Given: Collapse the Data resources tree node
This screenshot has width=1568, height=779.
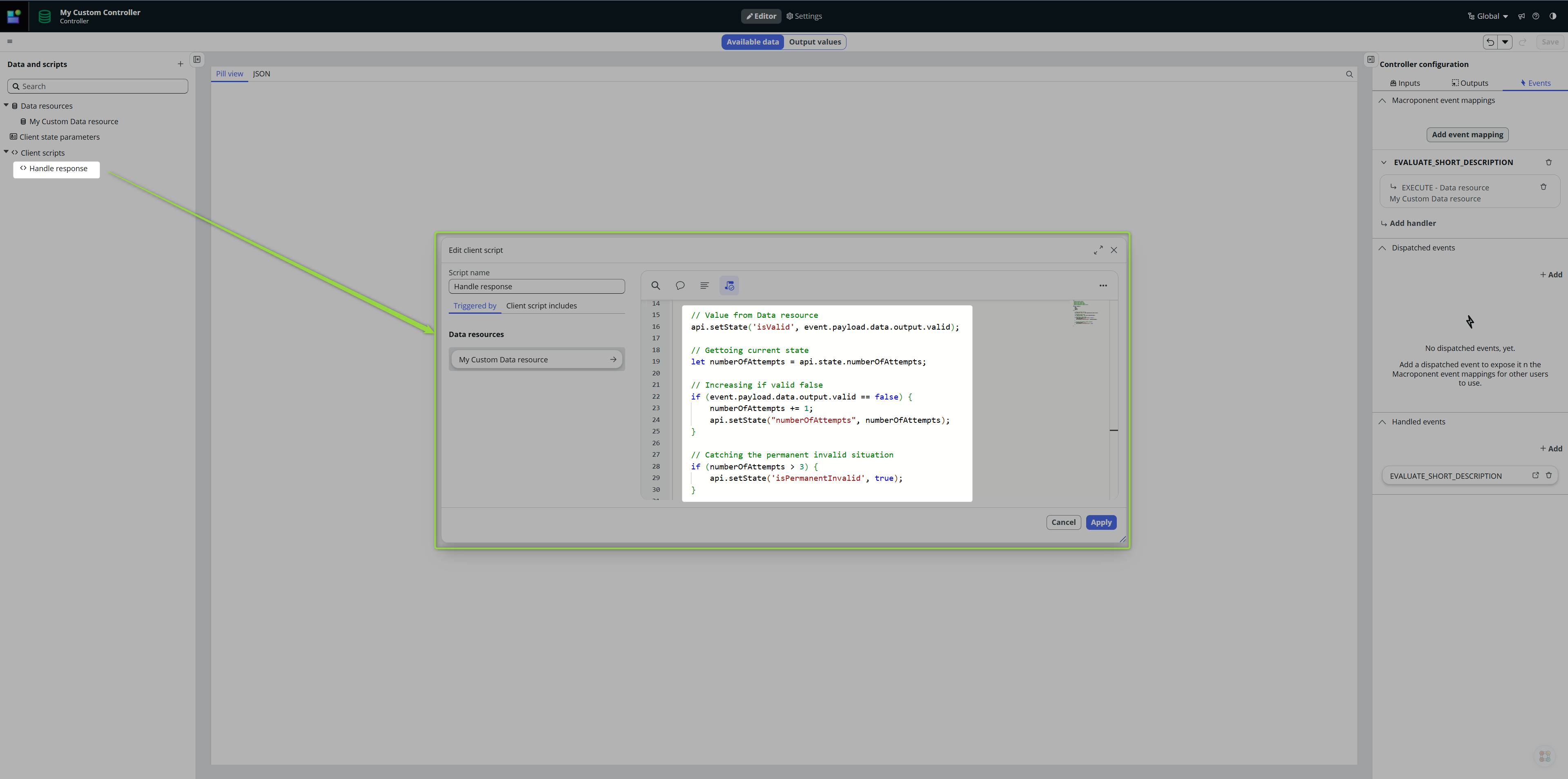Looking at the screenshot, I should [6, 105].
